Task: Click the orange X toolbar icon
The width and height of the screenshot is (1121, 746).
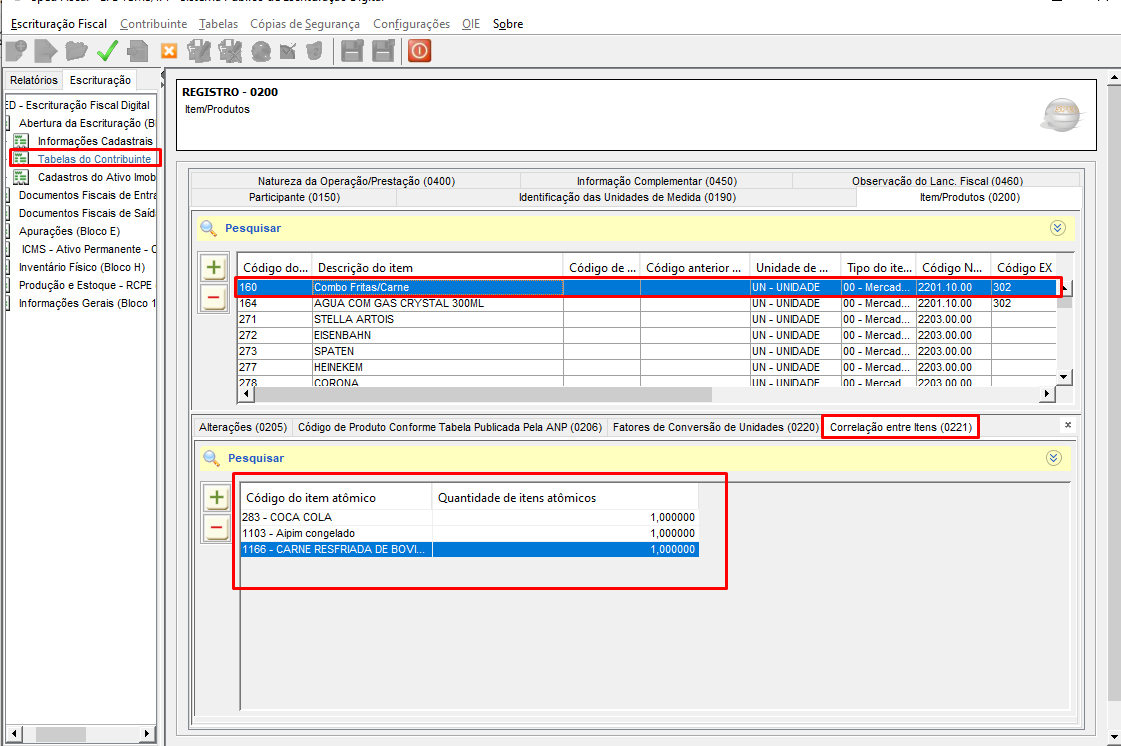Action: [169, 50]
